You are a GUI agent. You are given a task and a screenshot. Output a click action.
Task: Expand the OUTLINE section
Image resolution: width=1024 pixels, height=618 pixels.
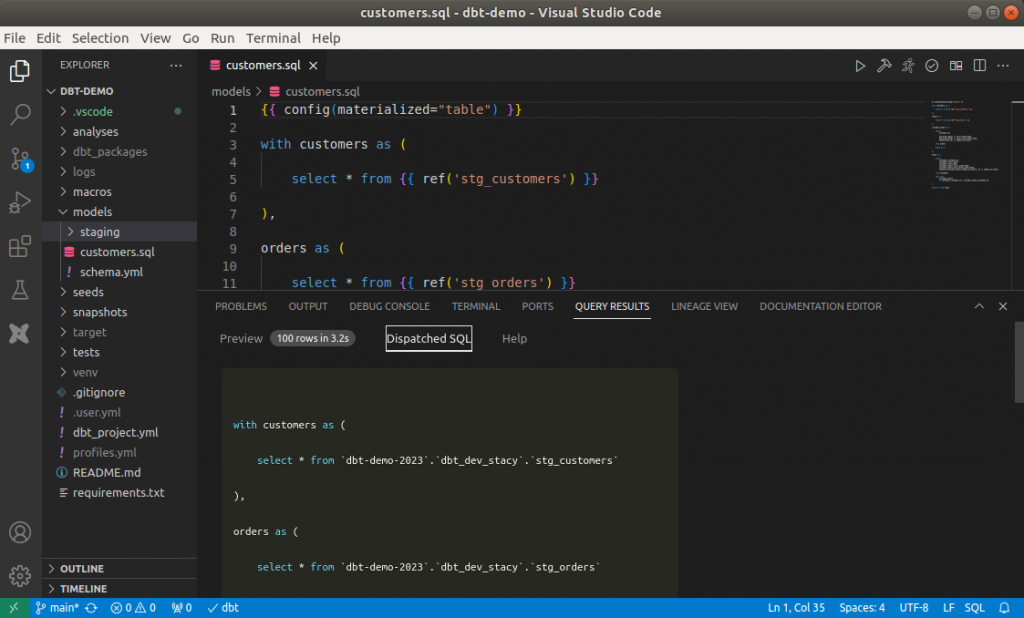(x=120, y=568)
